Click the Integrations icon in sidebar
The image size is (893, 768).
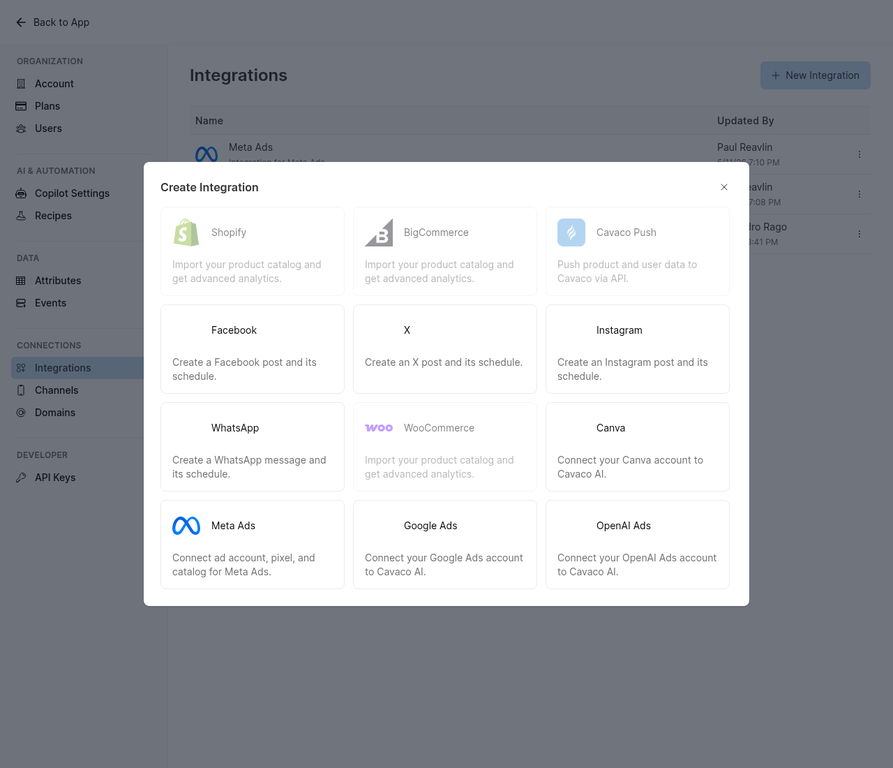point(21,368)
